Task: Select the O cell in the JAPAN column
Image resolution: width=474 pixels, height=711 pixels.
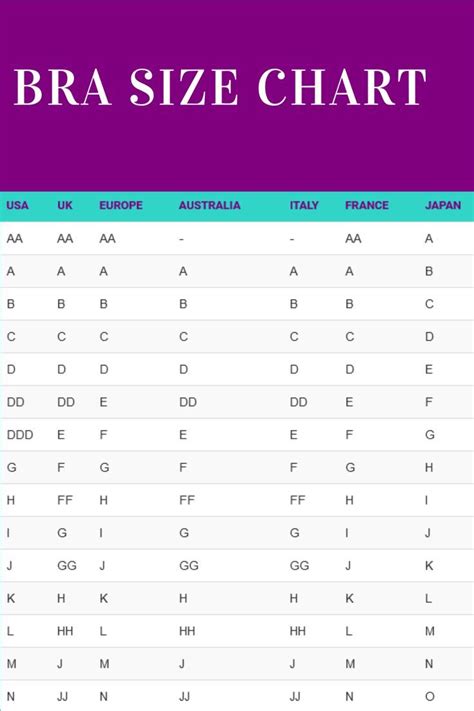Action: 430,696
